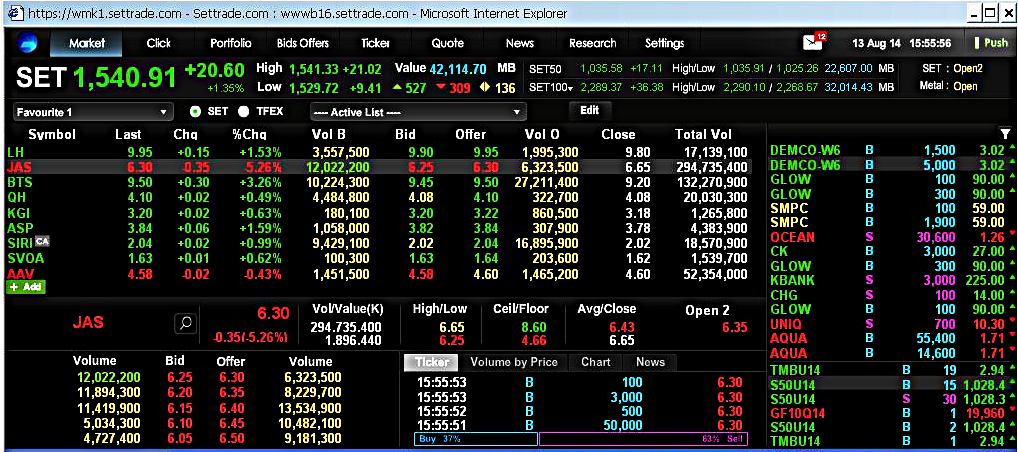The image size is (1018, 452).
Task: Select the BTS symbol in watchlist
Action: [x=19, y=182]
